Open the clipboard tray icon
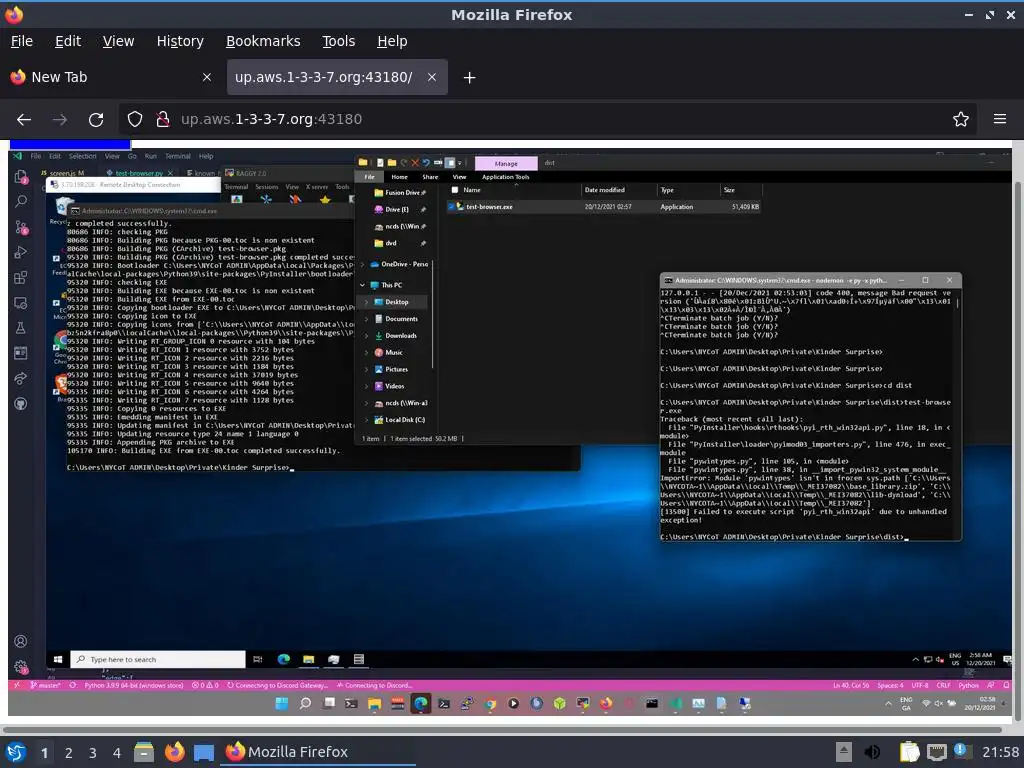The width and height of the screenshot is (1024, 768). point(909,752)
